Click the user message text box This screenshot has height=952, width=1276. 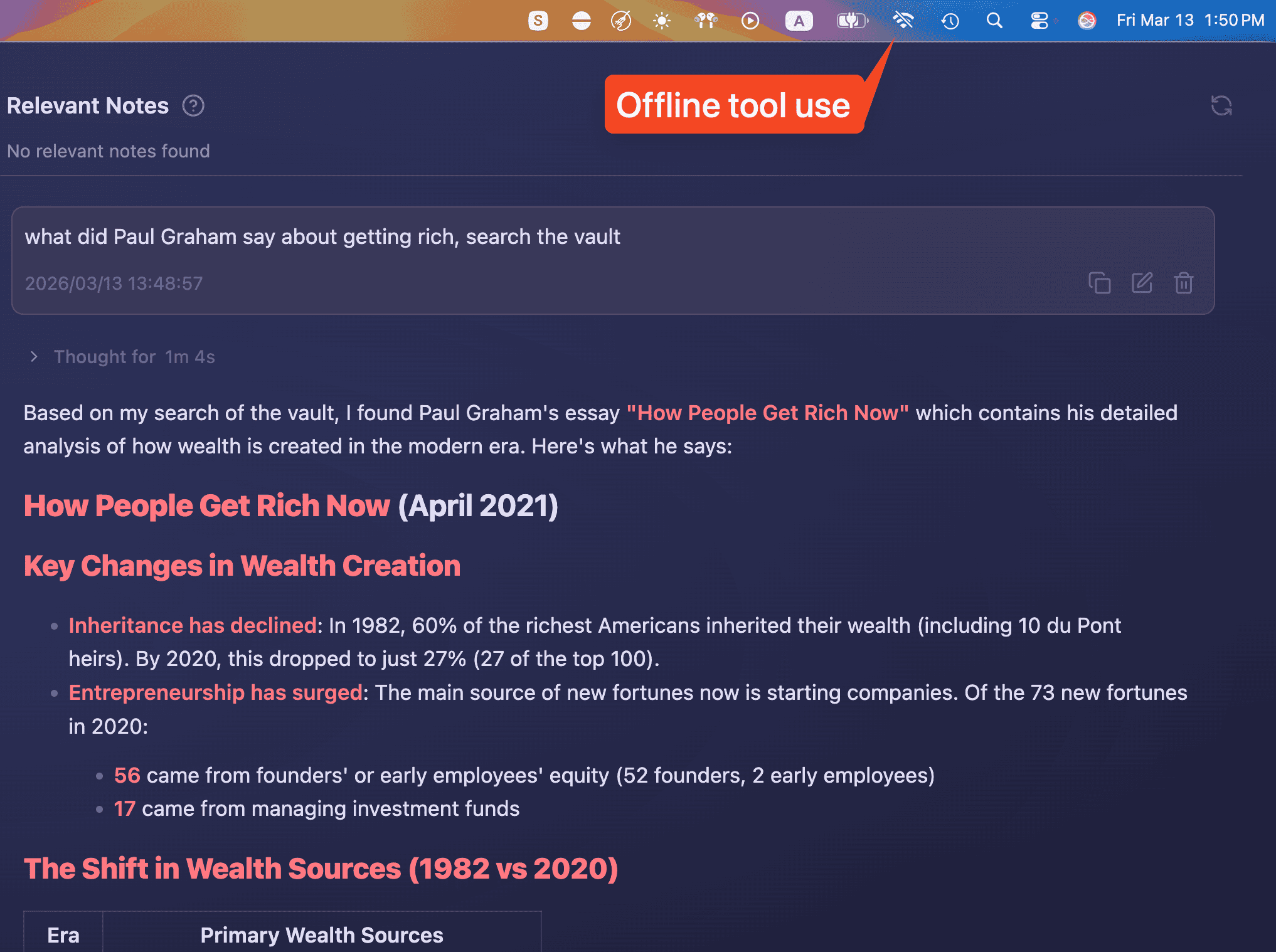(x=322, y=237)
